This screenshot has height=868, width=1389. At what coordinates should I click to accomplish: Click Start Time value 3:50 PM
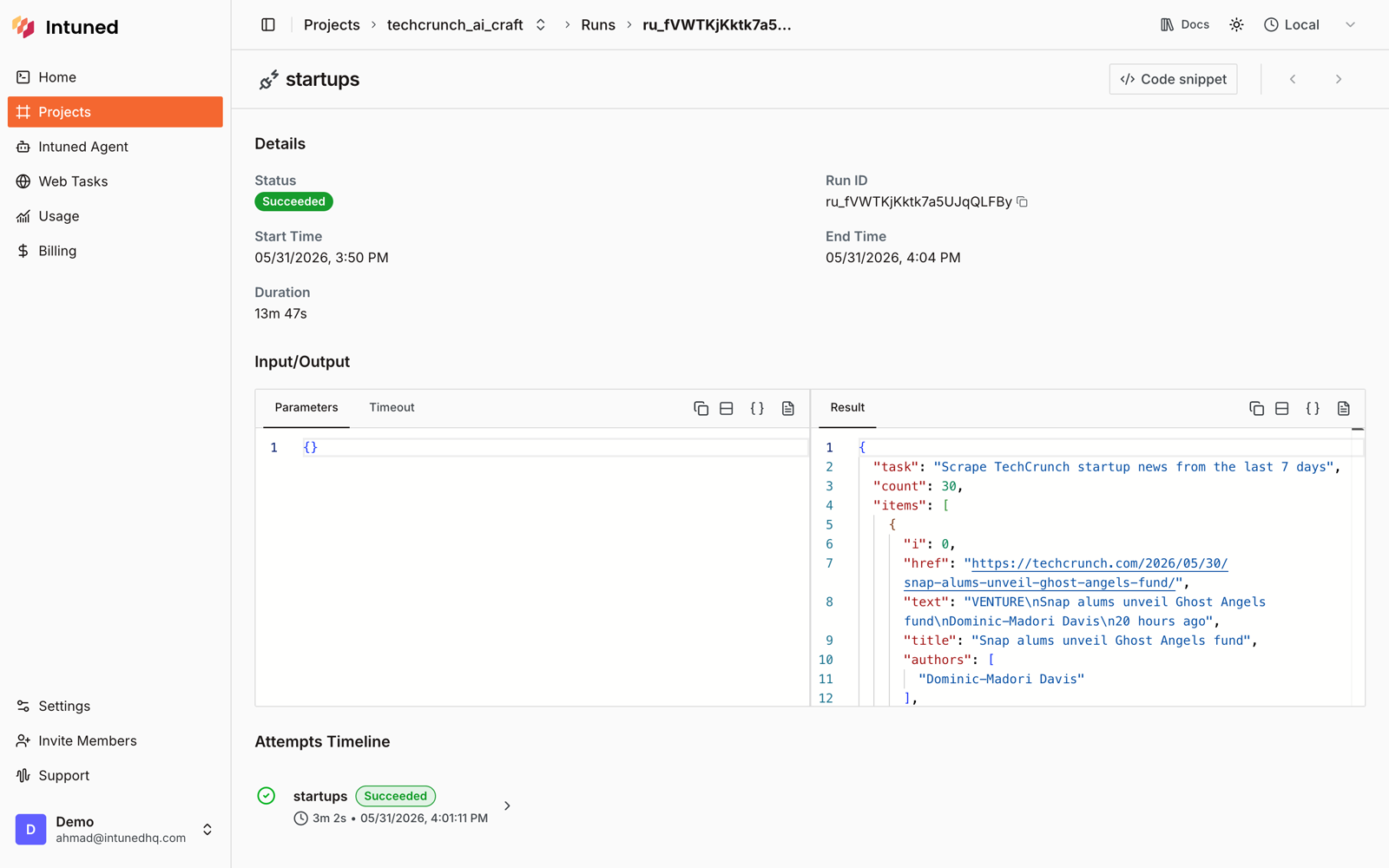click(x=321, y=258)
